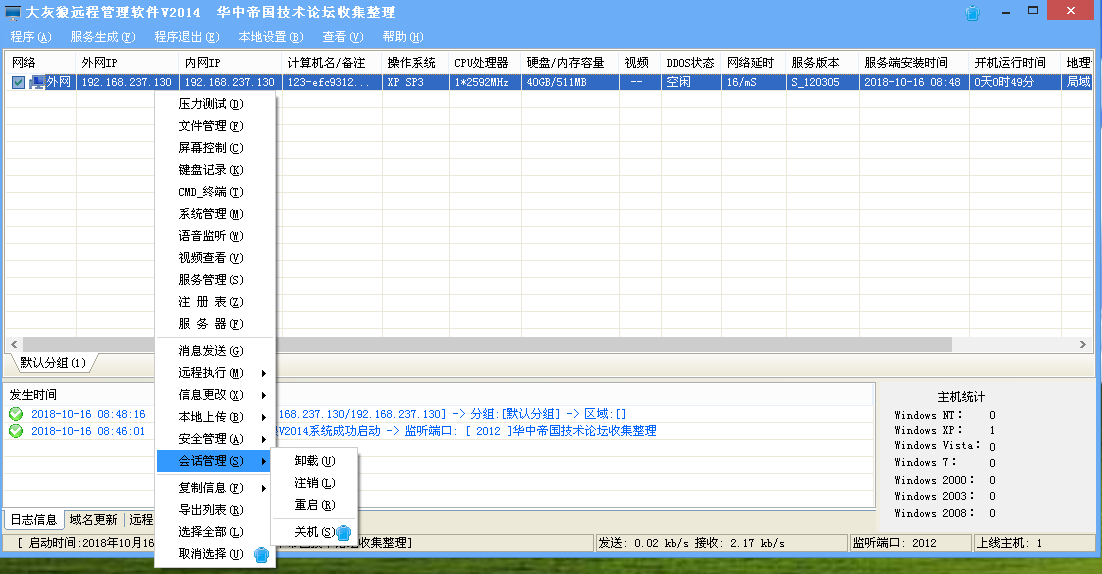Expand the 远程执行 submenu arrow

264,373
